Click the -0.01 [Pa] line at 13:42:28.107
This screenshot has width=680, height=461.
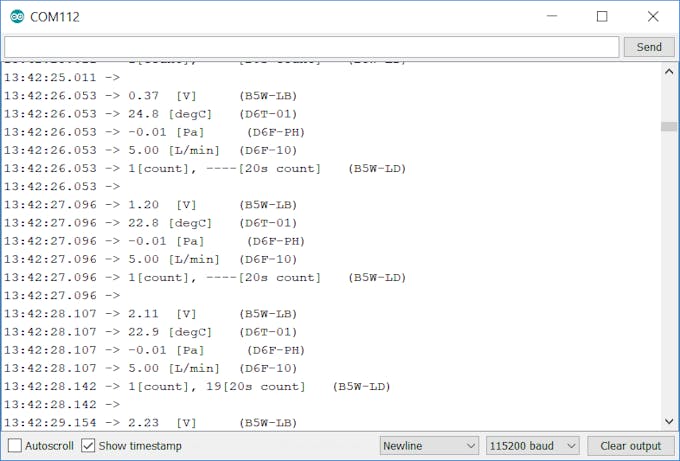click(154, 350)
